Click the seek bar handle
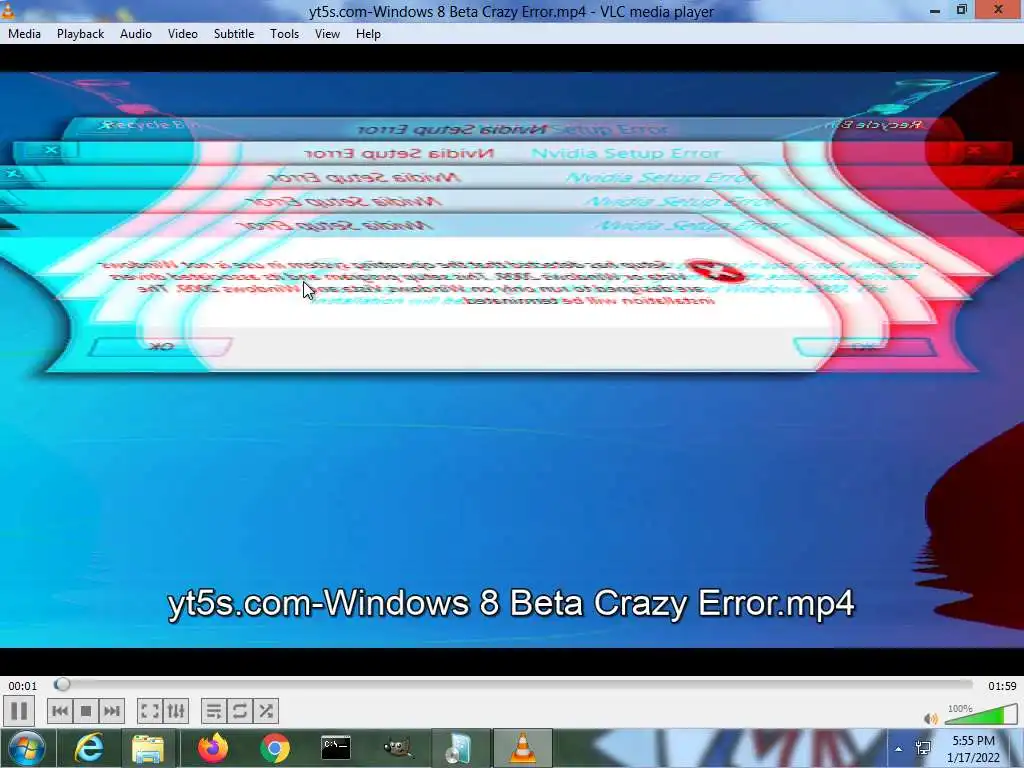Image resolution: width=1024 pixels, height=768 pixels. 62,684
